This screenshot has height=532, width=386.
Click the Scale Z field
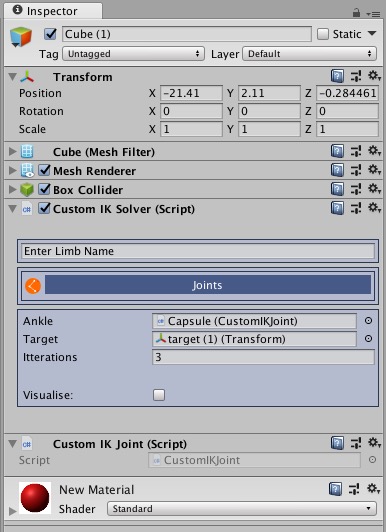click(x=347, y=129)
